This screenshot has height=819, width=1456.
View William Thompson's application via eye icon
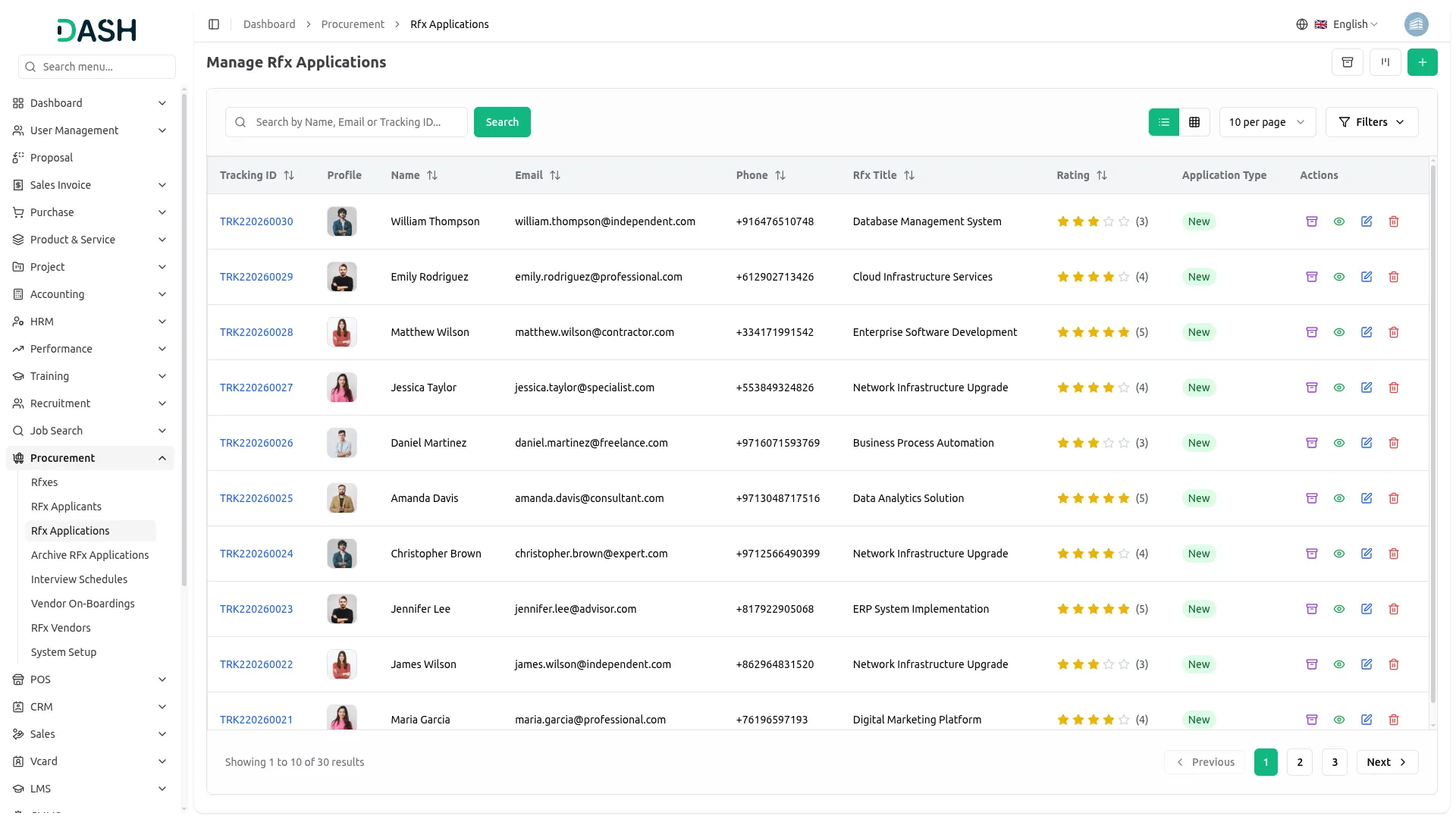(x=1339, y=221)
